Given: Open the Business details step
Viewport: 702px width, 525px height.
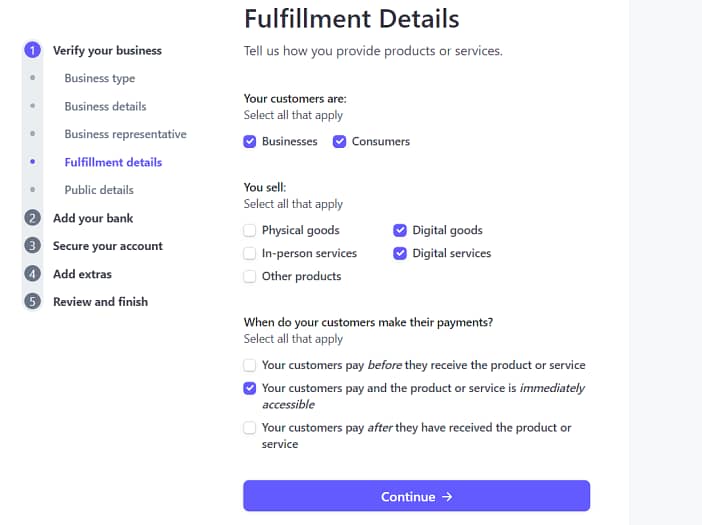Looking at the screenshot, I should coord(105,106).
